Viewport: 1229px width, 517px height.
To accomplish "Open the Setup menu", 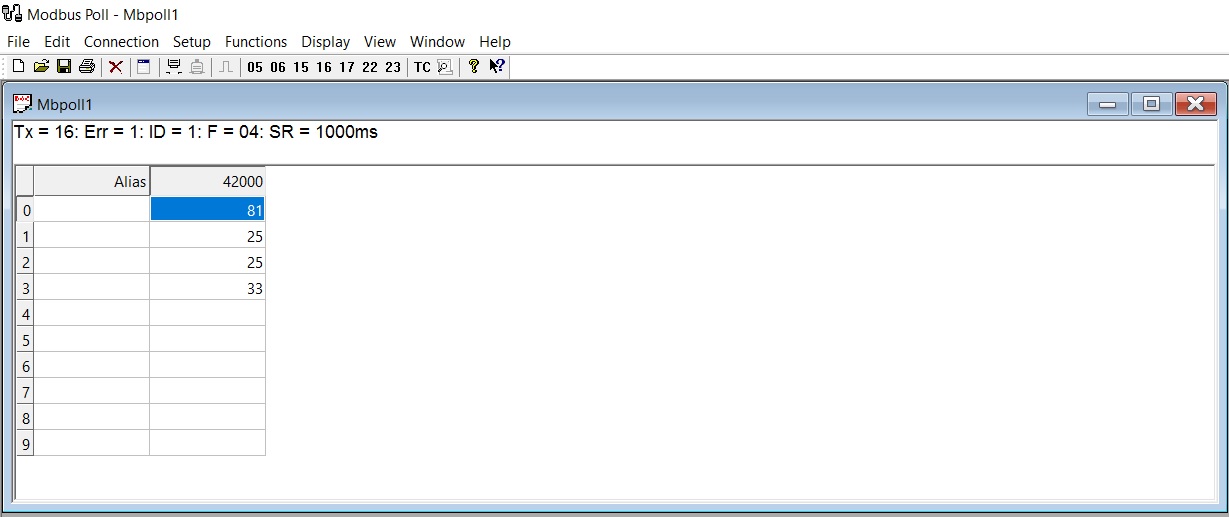I will pos(192,42).
